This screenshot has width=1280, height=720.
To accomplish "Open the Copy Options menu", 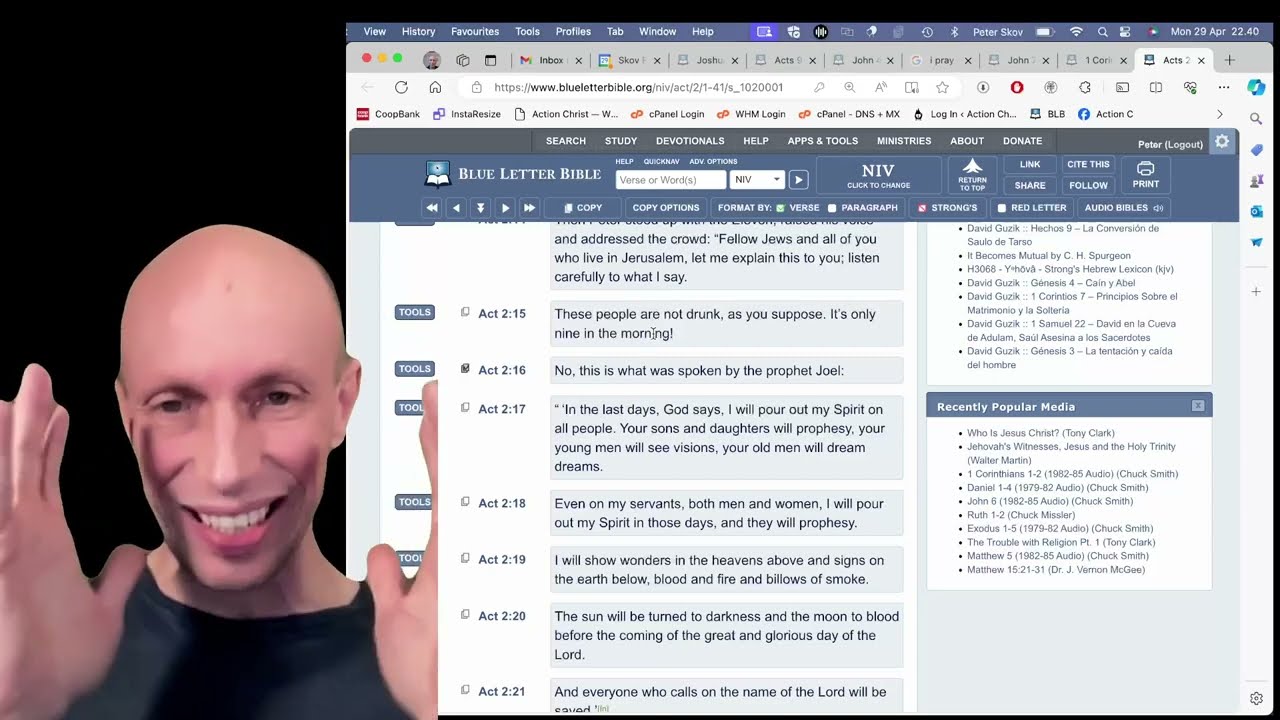I will coord(666,208).
